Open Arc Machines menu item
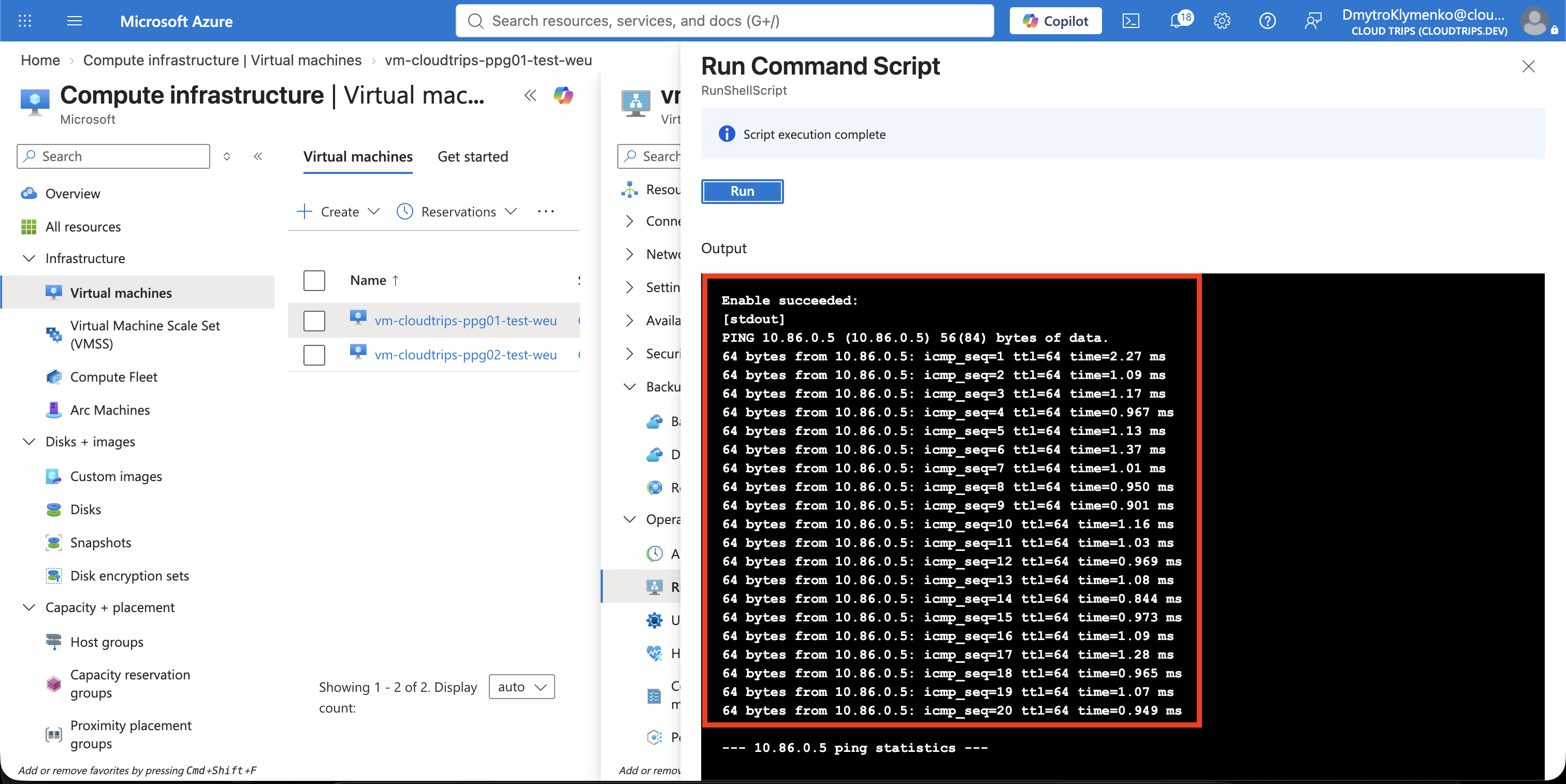 click(110, 410)
